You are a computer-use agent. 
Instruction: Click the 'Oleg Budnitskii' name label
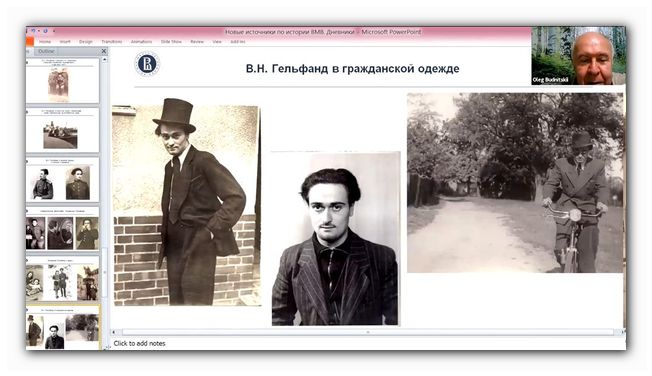(550, 80)
